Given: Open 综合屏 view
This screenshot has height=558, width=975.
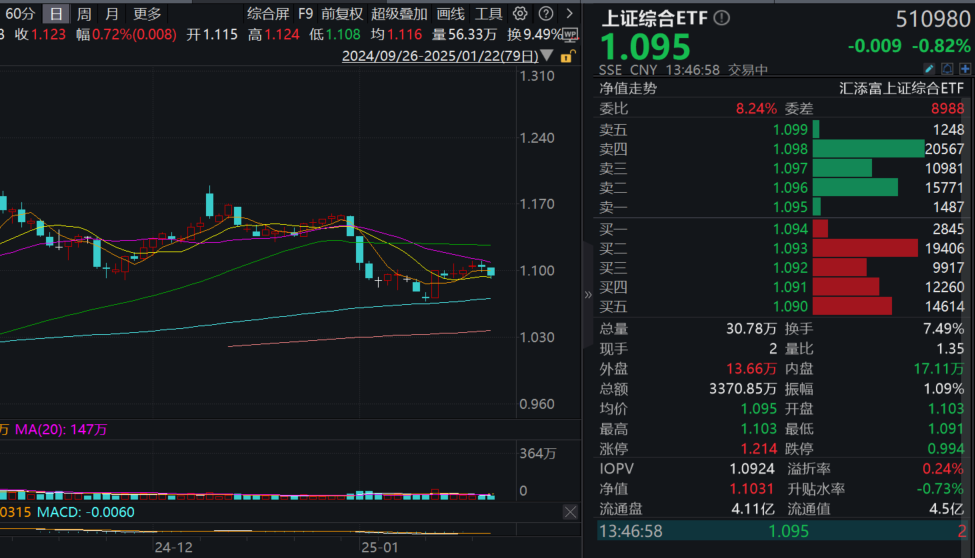Looking at the screenshot, I should pyautogui.click(x=268, y=14).
